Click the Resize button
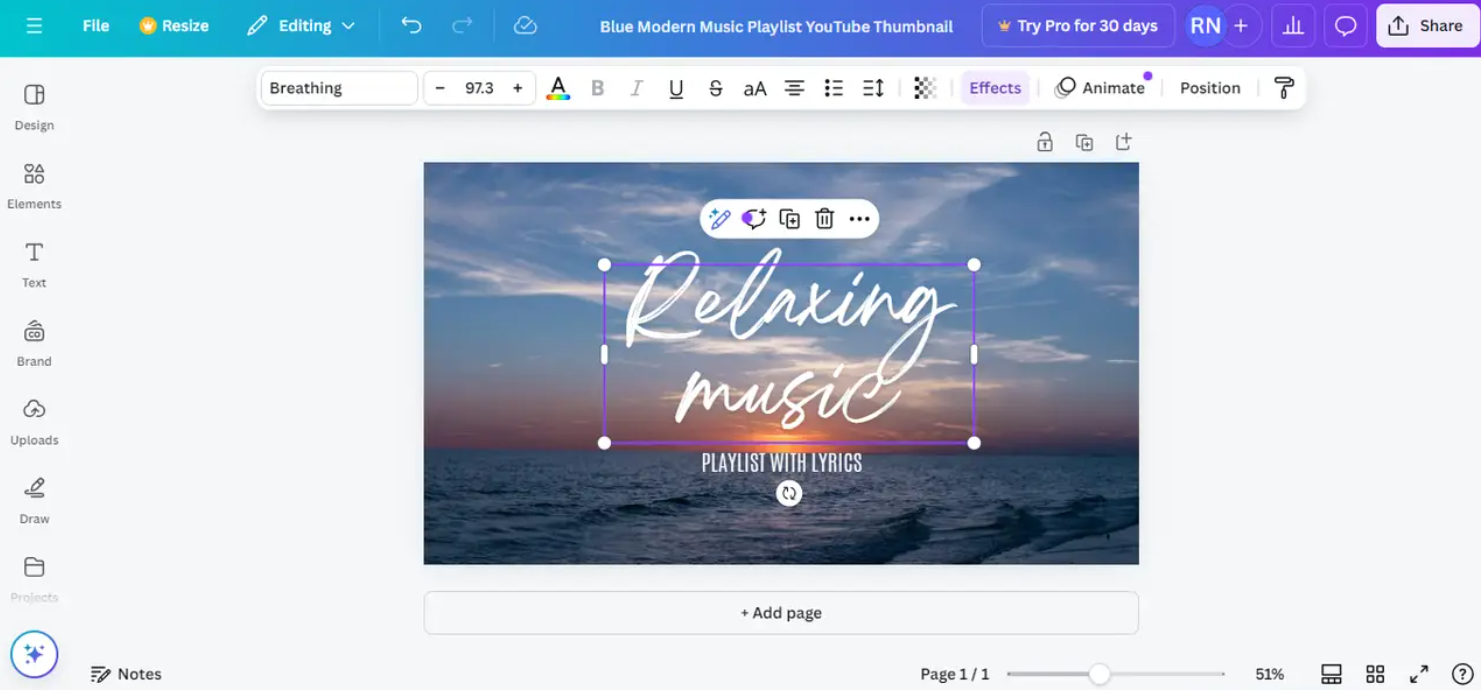 [x=174, y=26]
